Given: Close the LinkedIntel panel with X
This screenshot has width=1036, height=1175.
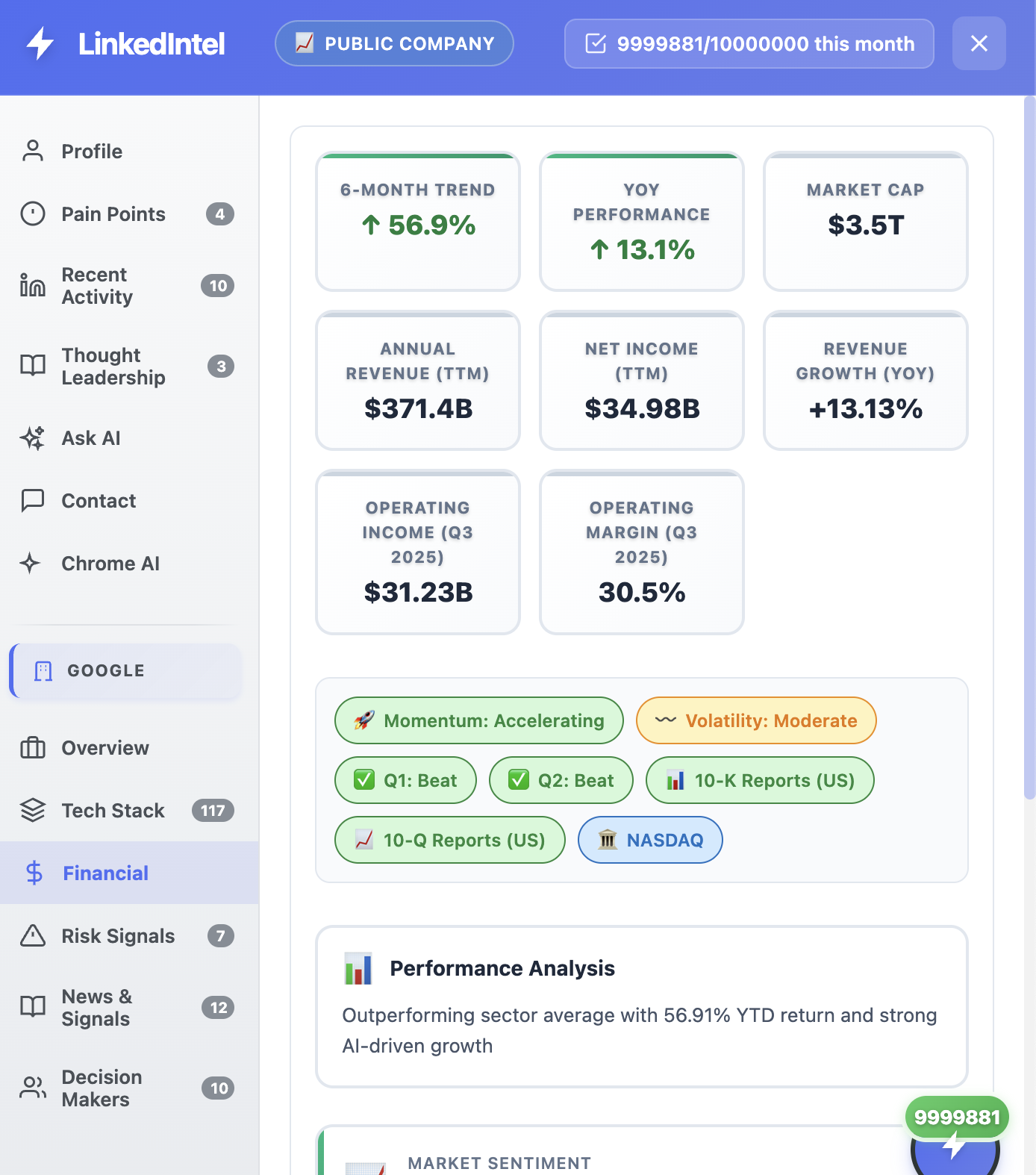Looking at the screenshot, I should click(x=979, y=43).
